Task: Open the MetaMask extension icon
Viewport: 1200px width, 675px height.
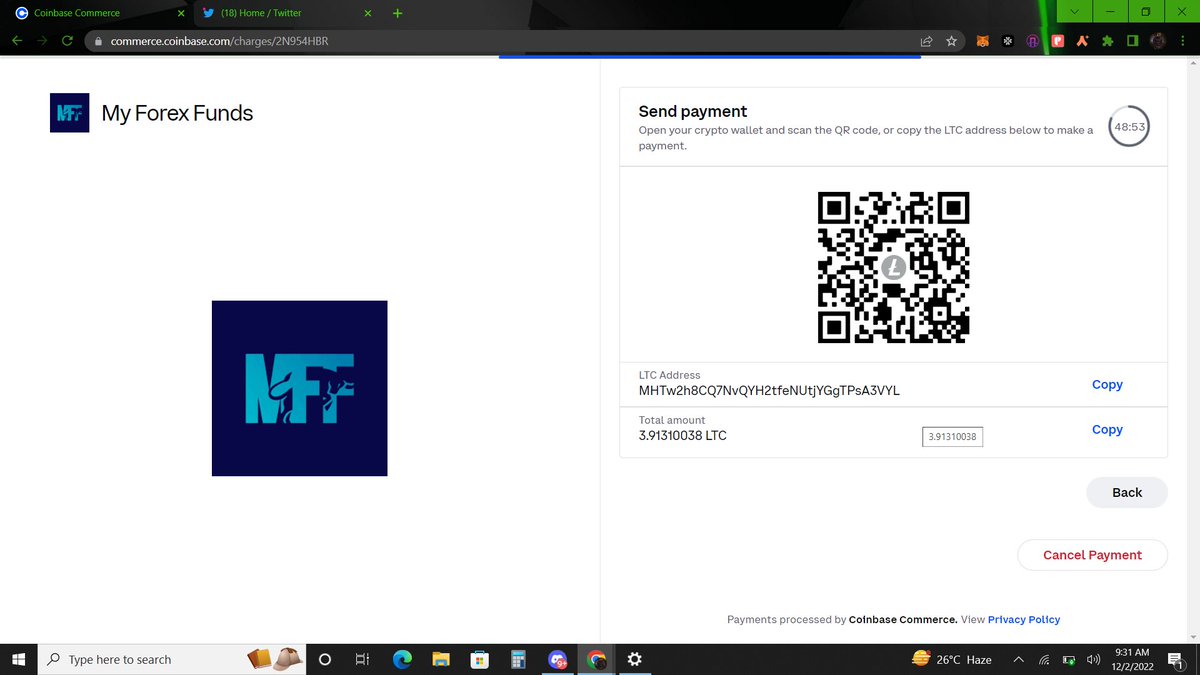Action: click(x=983, y=41)
